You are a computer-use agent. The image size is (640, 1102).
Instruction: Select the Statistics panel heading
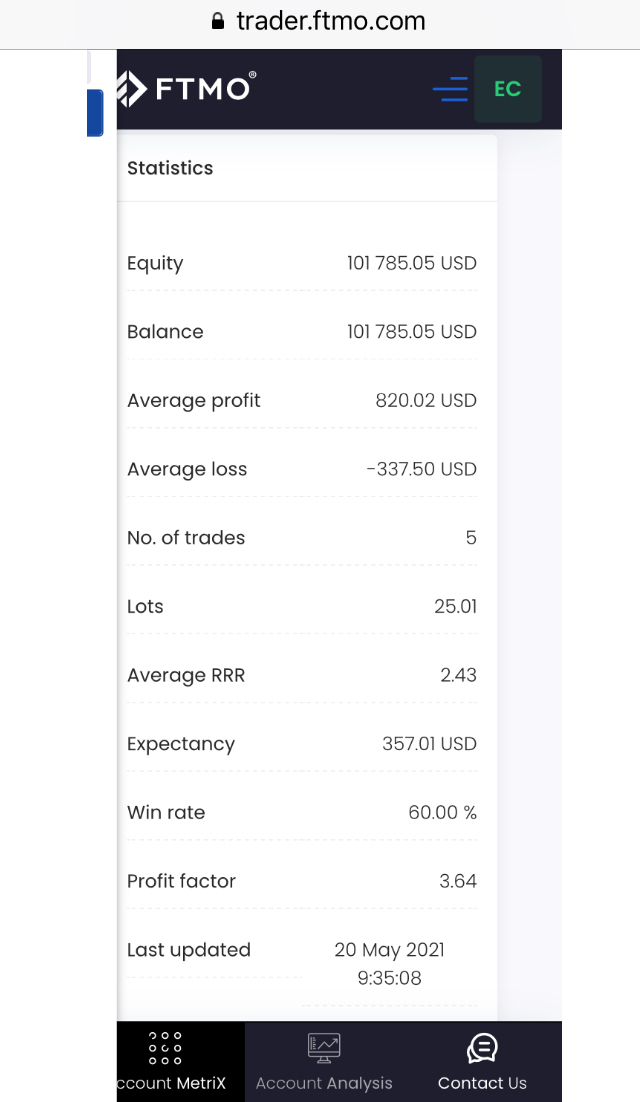coord(170,168)
